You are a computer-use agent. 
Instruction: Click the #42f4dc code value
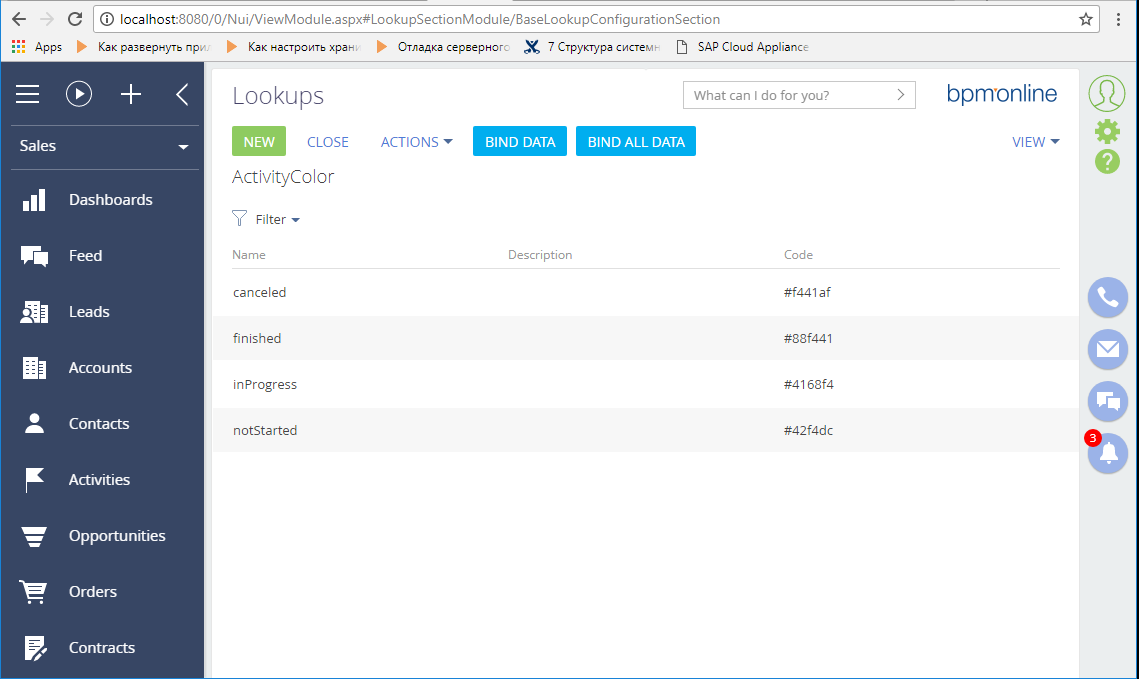coord(808,430)
